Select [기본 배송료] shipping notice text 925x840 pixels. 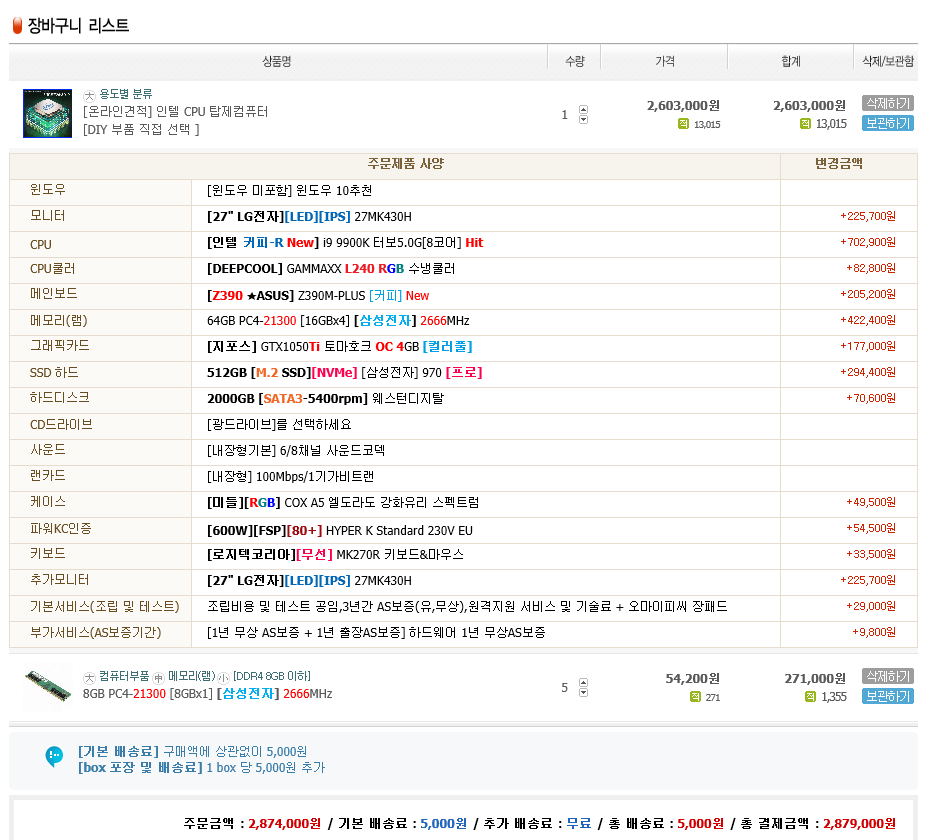coord(192,752)
